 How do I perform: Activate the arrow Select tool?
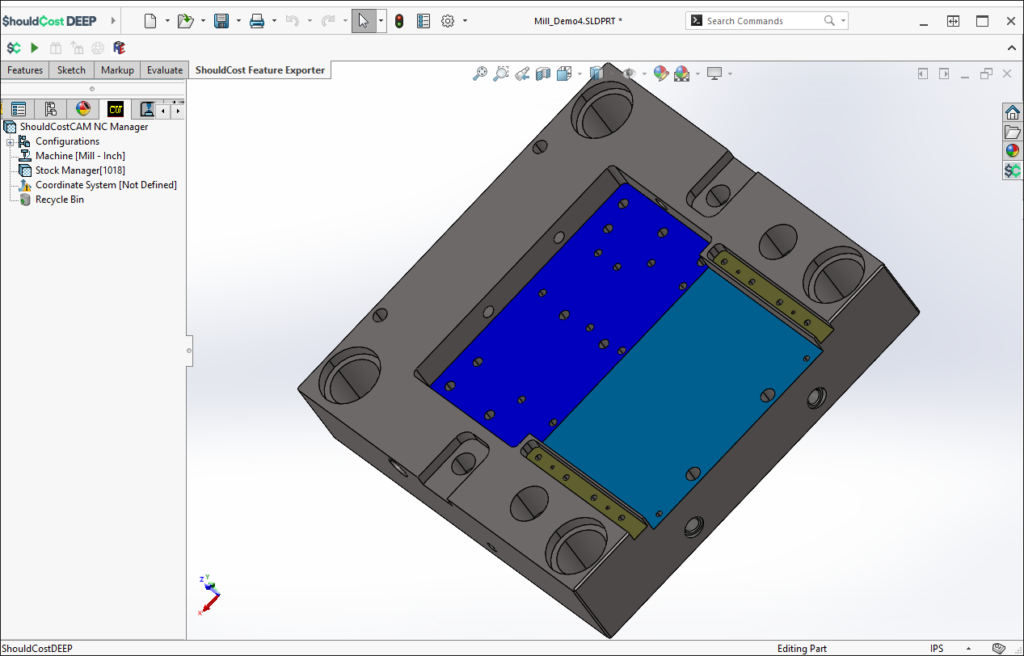pos(362,21)
